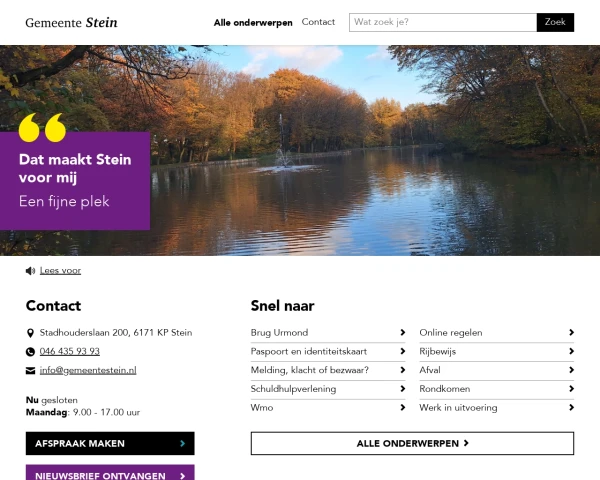
Task: Click the 'Nu gesloten' status text
Action: [52, 400]
